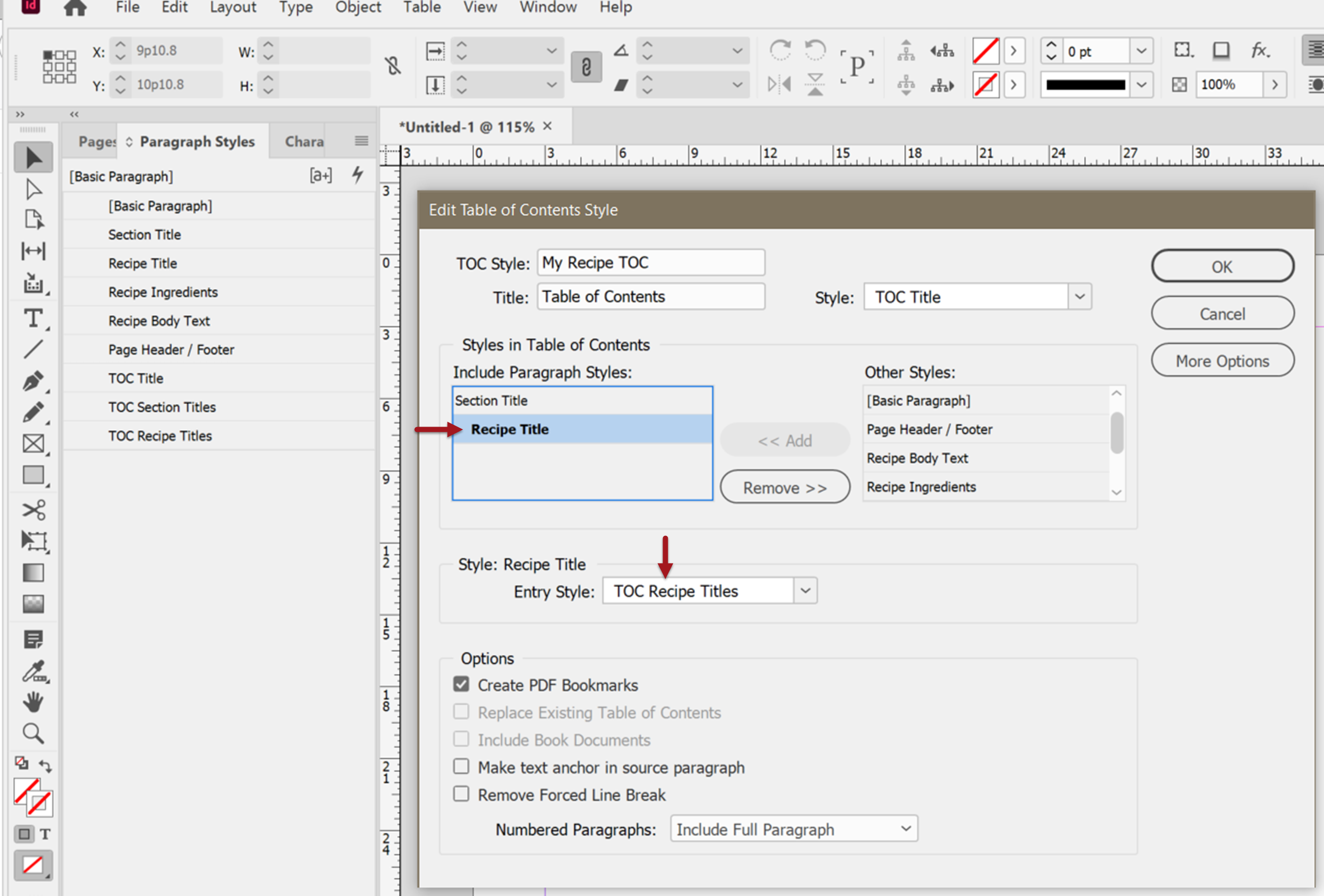Select the Hand tool
The image size is (1324, 896).
pos(33,702)
